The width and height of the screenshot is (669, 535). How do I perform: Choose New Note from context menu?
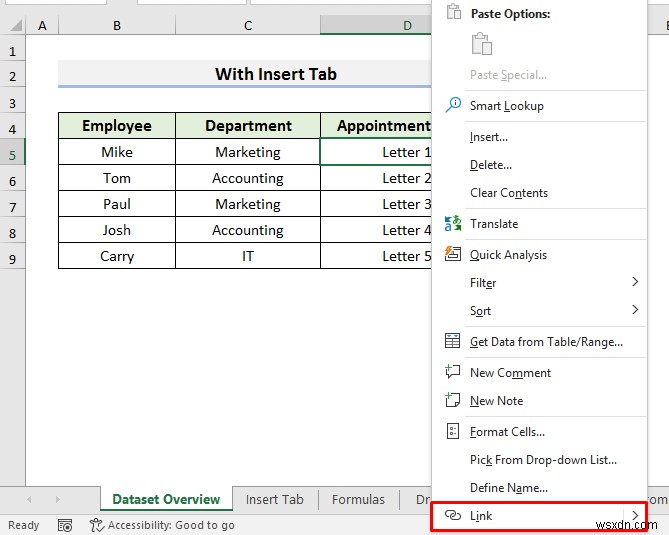click(539, 401)
